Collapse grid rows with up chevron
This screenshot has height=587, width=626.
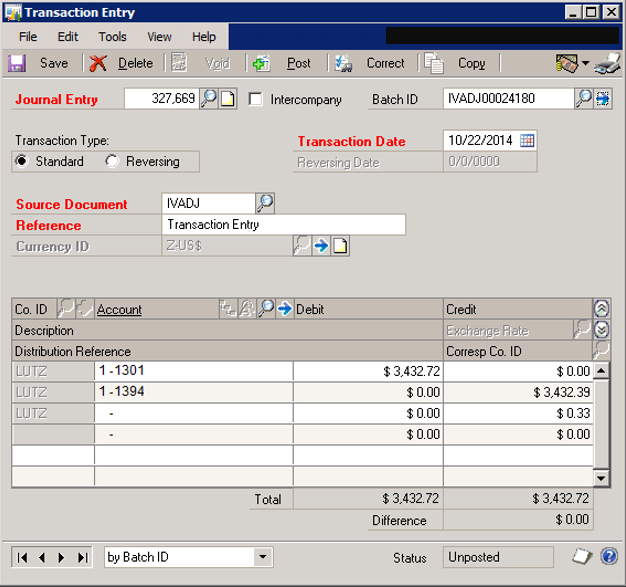point(601,308)
